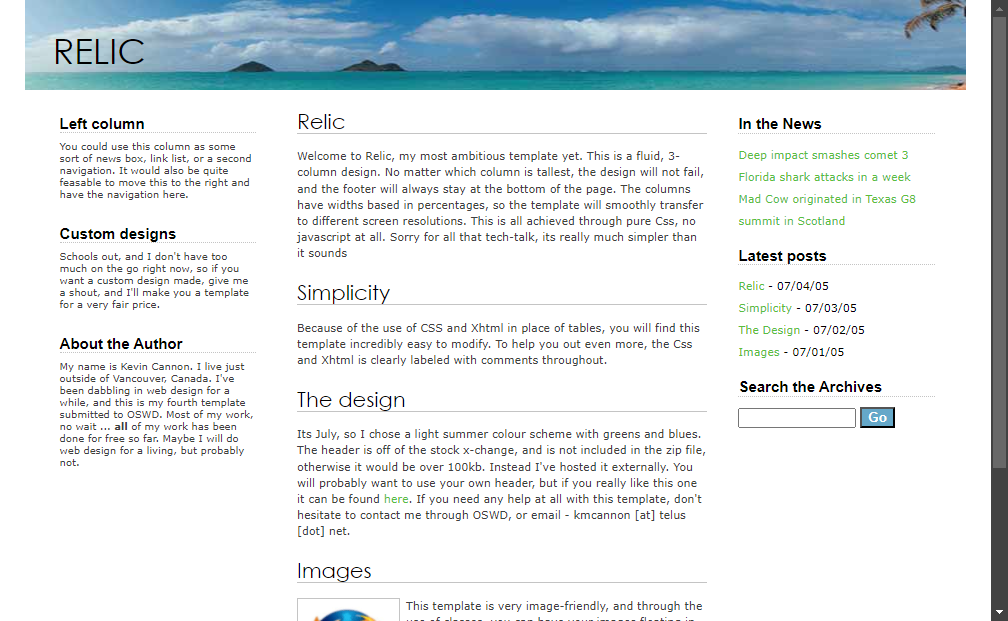Screen dimensions: 1008x621
Task: Click the RELIC site title in the header
Action: 99,52
